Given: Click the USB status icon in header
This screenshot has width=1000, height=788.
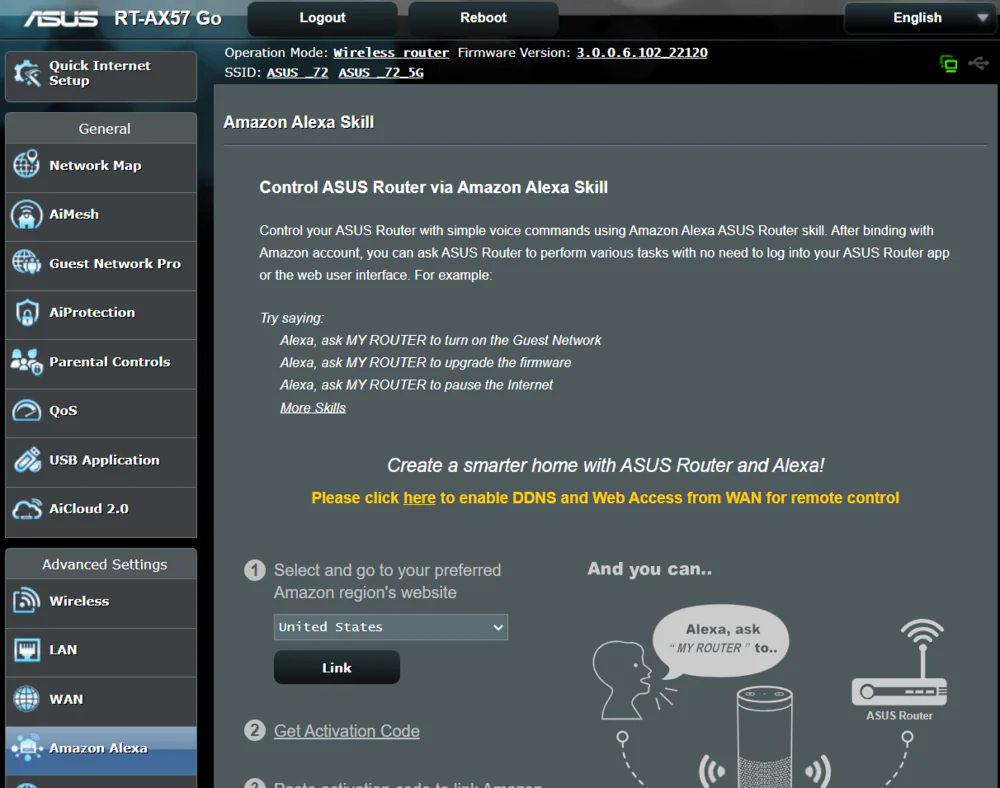Looking at the screenshot, I should point(978,63).
